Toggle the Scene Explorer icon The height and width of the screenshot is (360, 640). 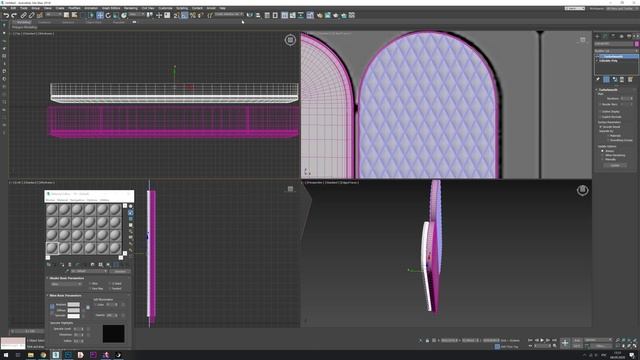point(267,15)
